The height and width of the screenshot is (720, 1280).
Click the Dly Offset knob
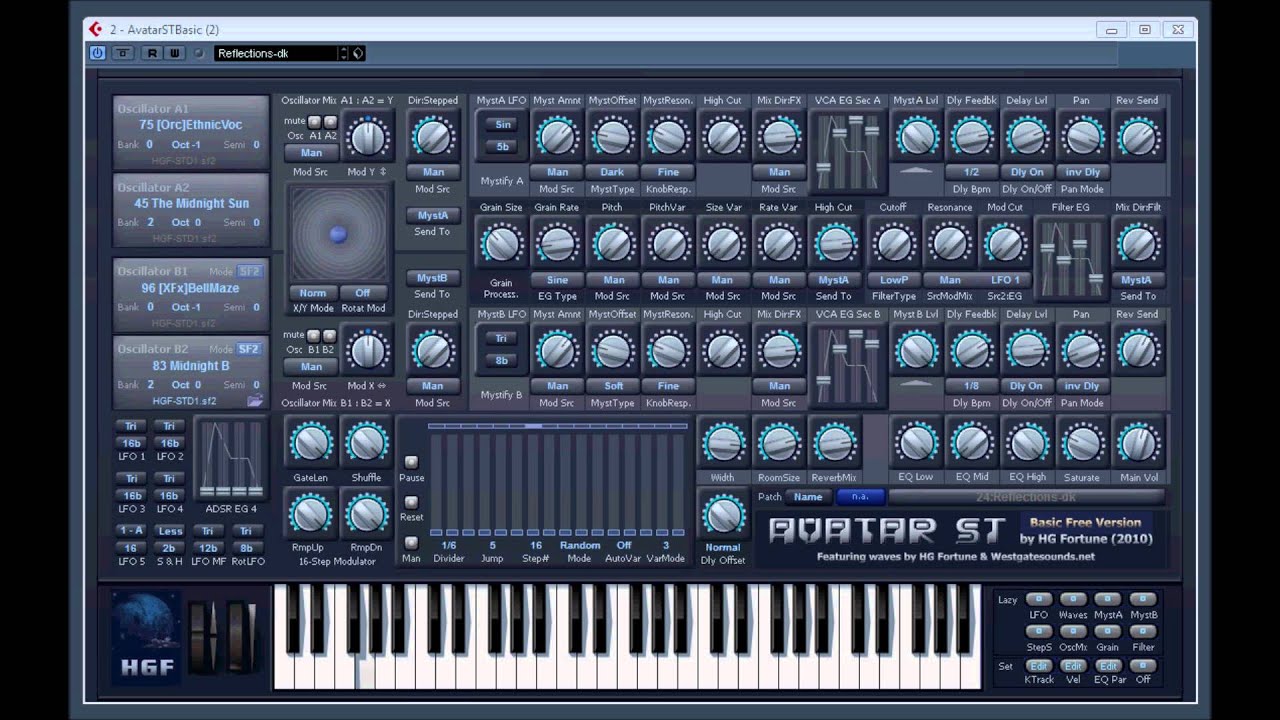click(722, 516)
